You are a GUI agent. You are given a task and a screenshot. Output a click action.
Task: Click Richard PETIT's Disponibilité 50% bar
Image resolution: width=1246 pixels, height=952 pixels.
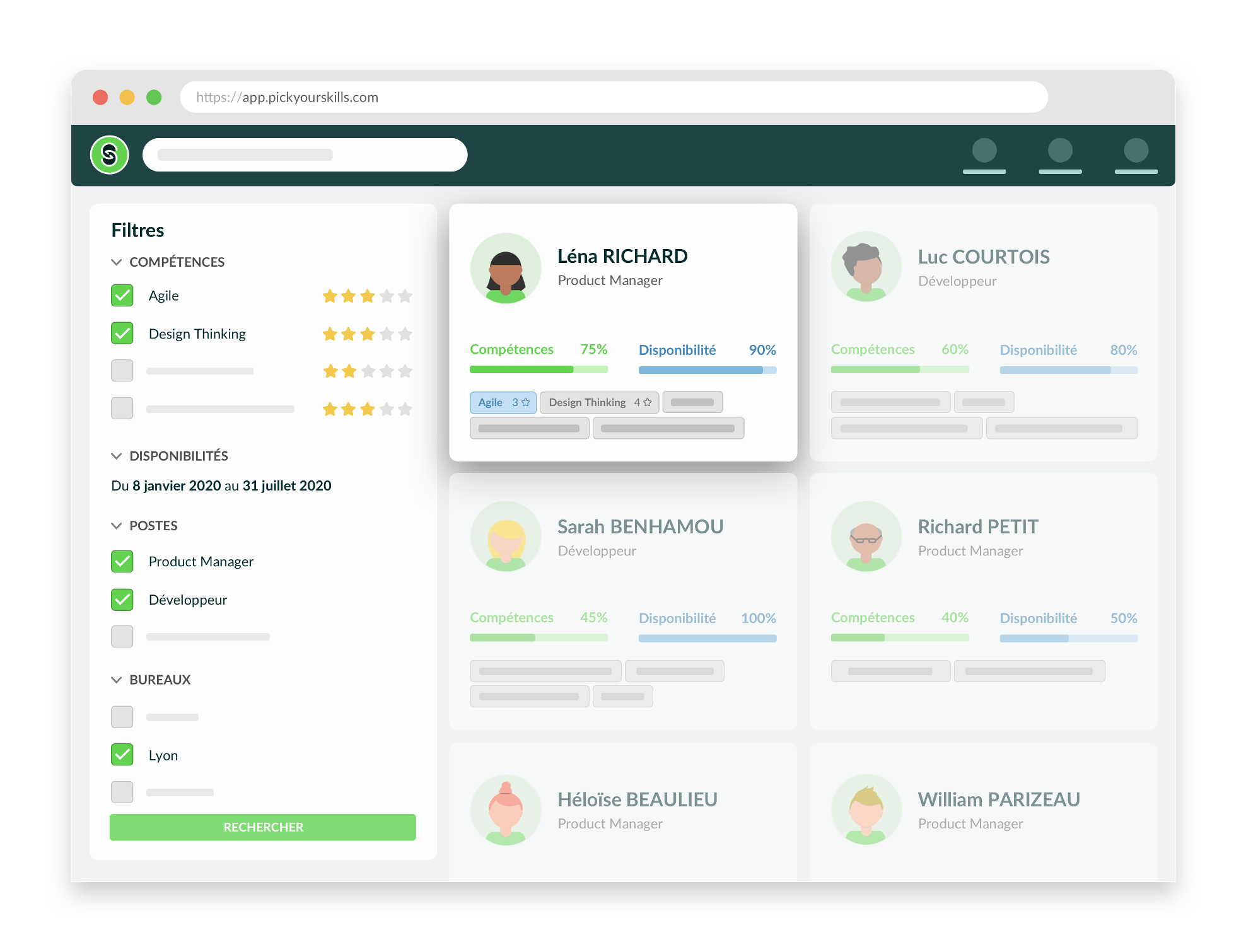pyautogui.click(x=1069, y=638)
